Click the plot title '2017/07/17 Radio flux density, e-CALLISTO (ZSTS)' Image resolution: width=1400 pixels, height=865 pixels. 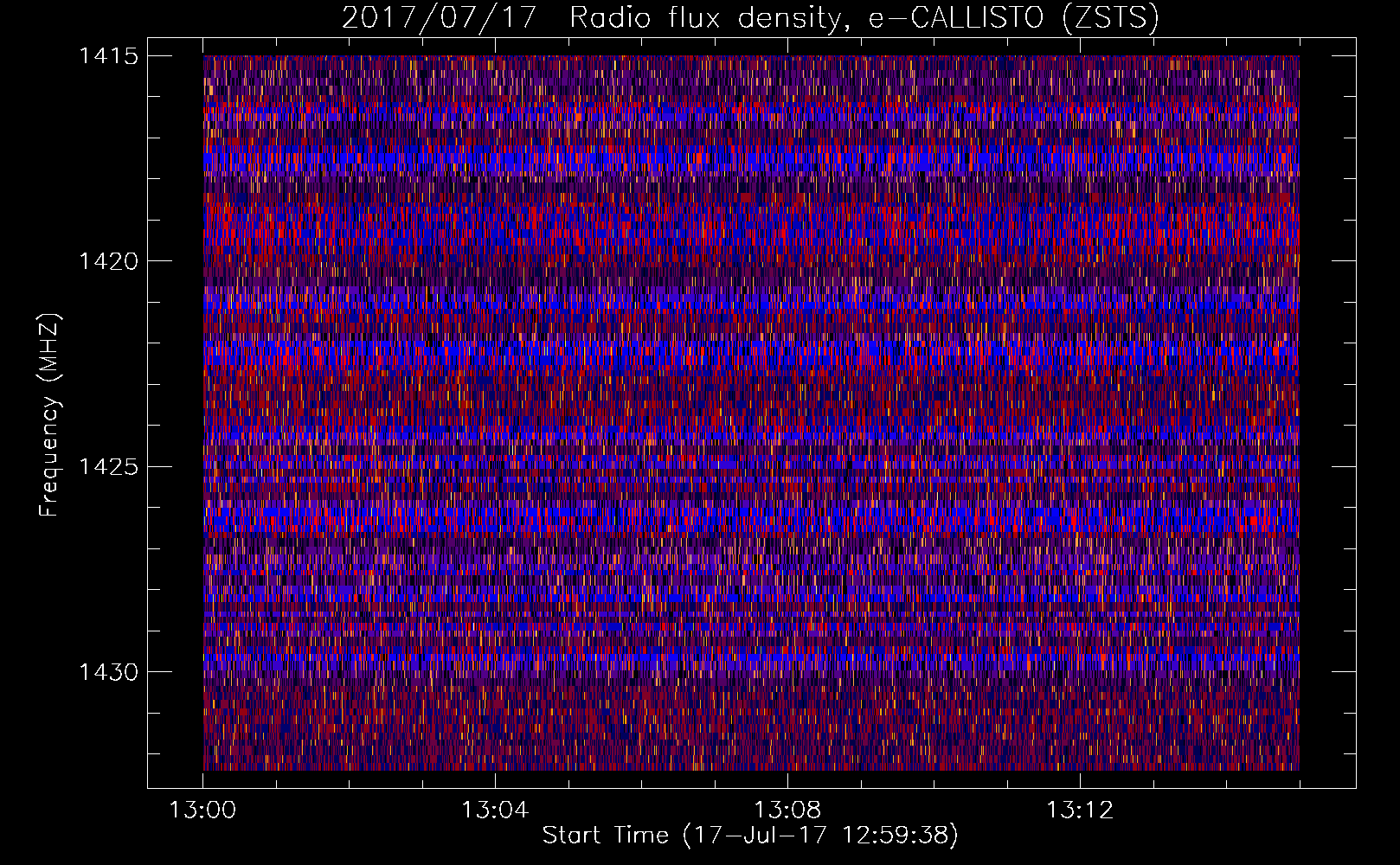pos(750,18)
